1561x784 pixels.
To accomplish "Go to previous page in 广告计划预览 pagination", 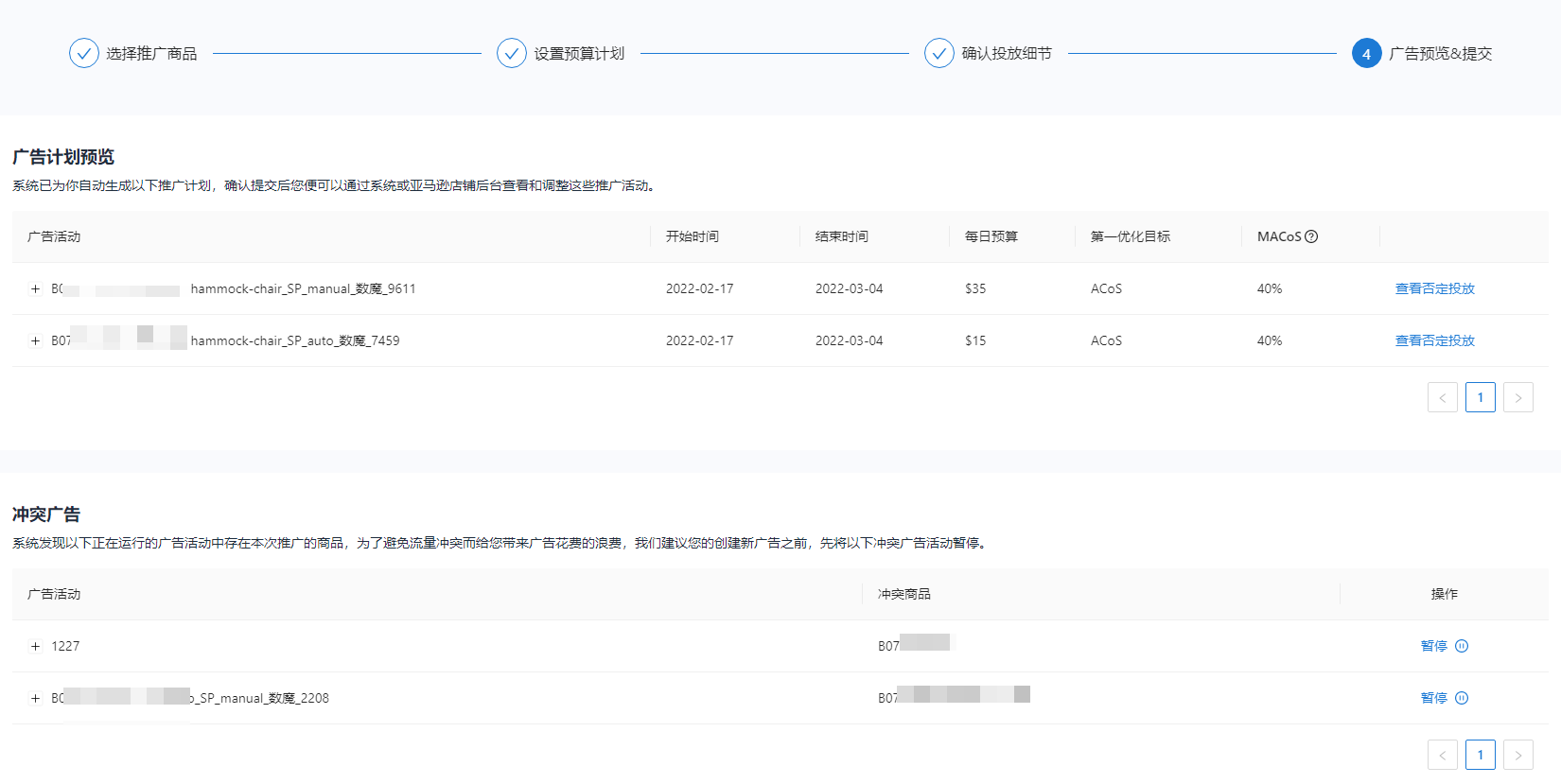I will tap(1442, 397).
